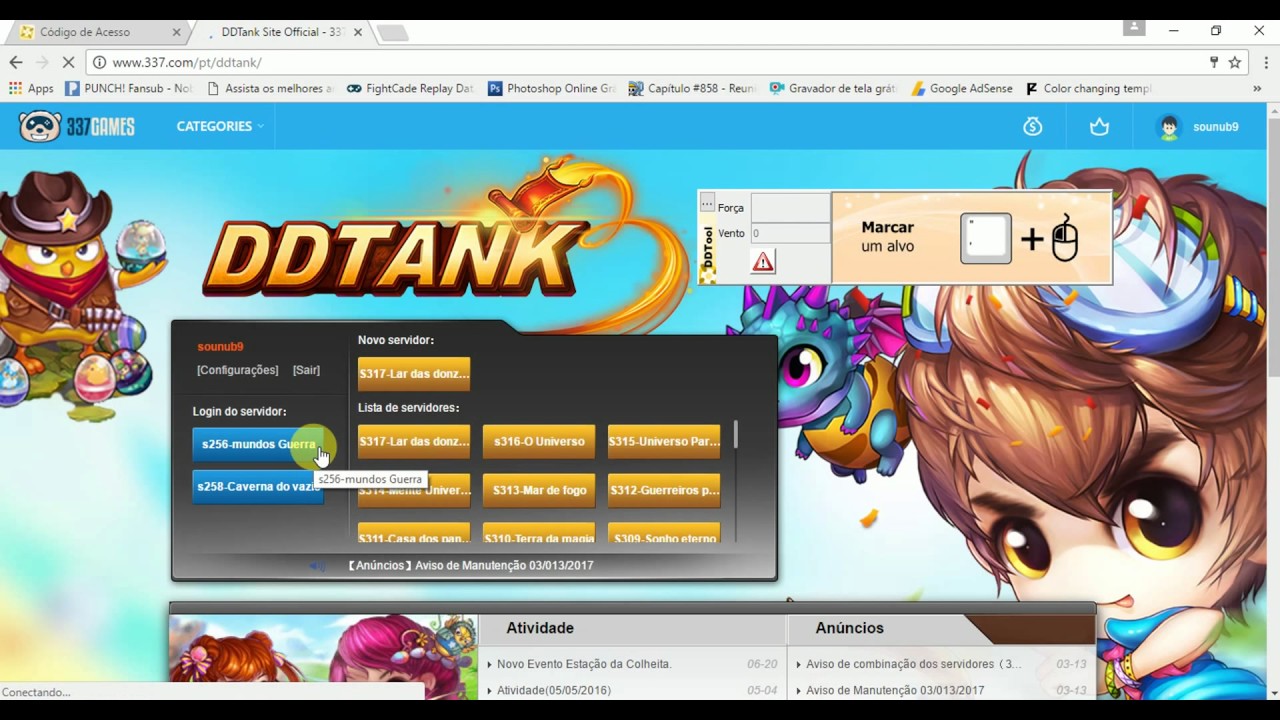Screen dimensions: 1280x720
Task: Show more bookmarks via double chevron
Action: click(1257, 88)
